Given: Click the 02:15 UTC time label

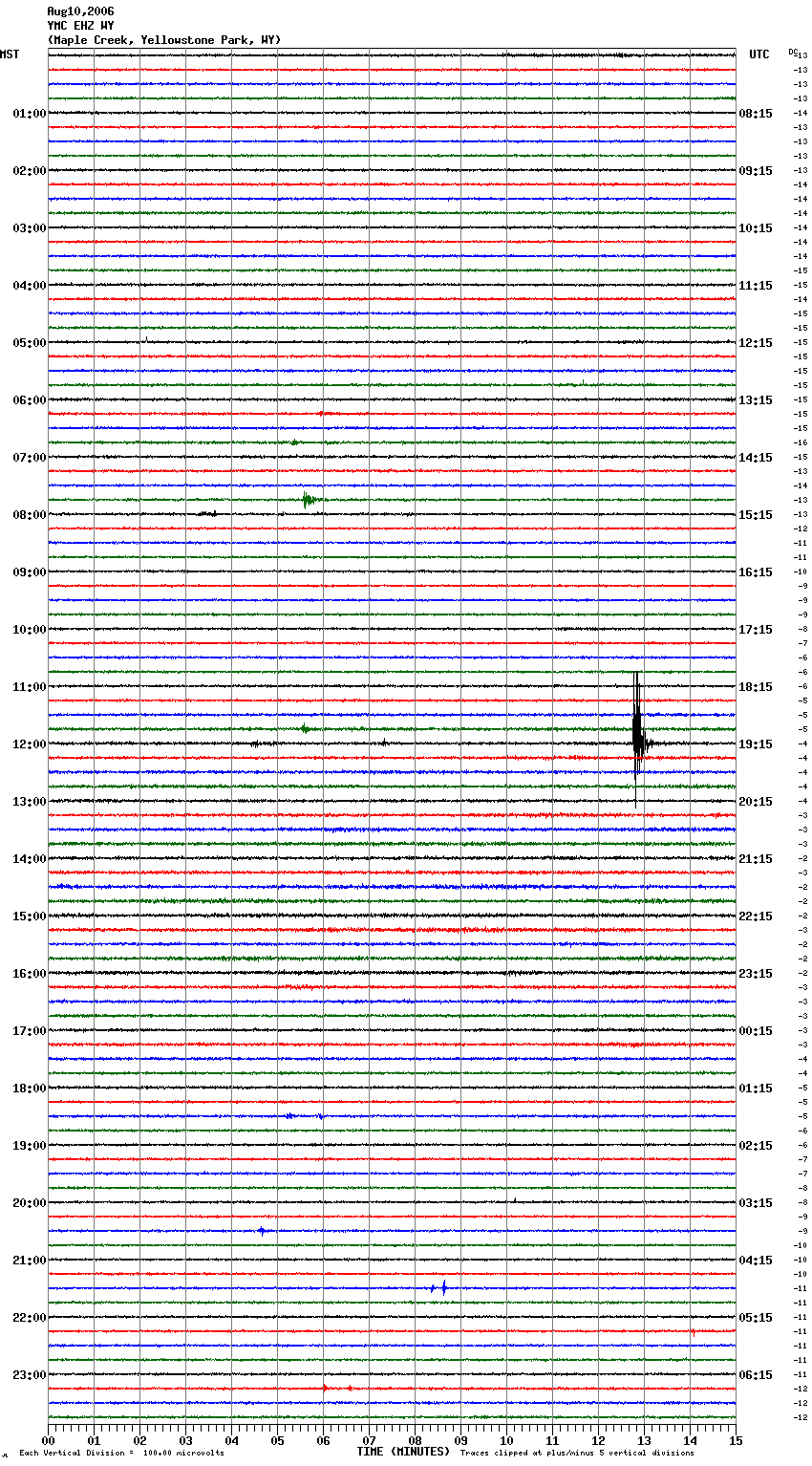Looking at the screenshot, I should (756, 1146).
